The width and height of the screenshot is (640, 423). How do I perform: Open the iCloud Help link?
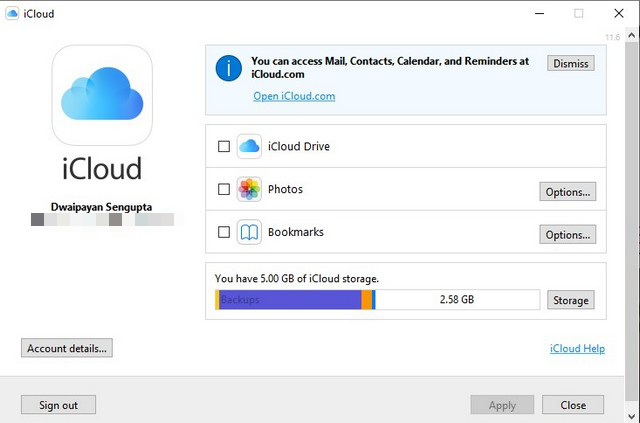click(577, 349)
